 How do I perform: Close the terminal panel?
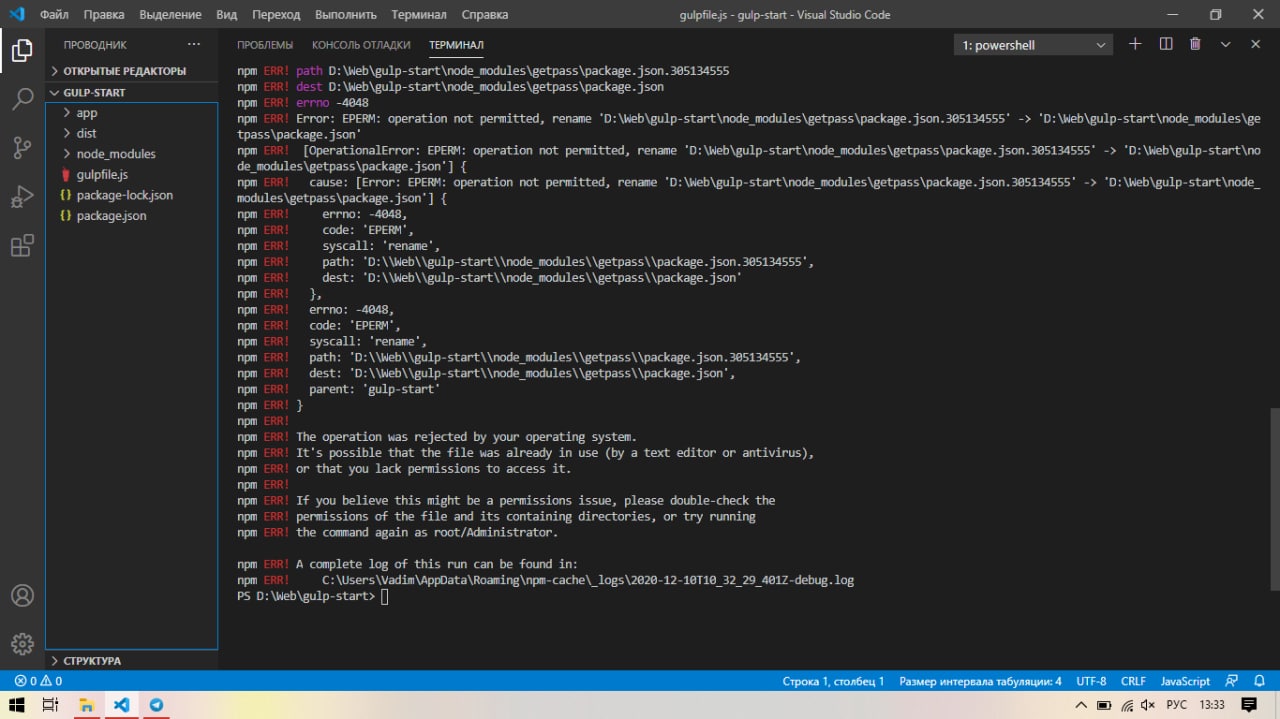tap(1255, 44)
